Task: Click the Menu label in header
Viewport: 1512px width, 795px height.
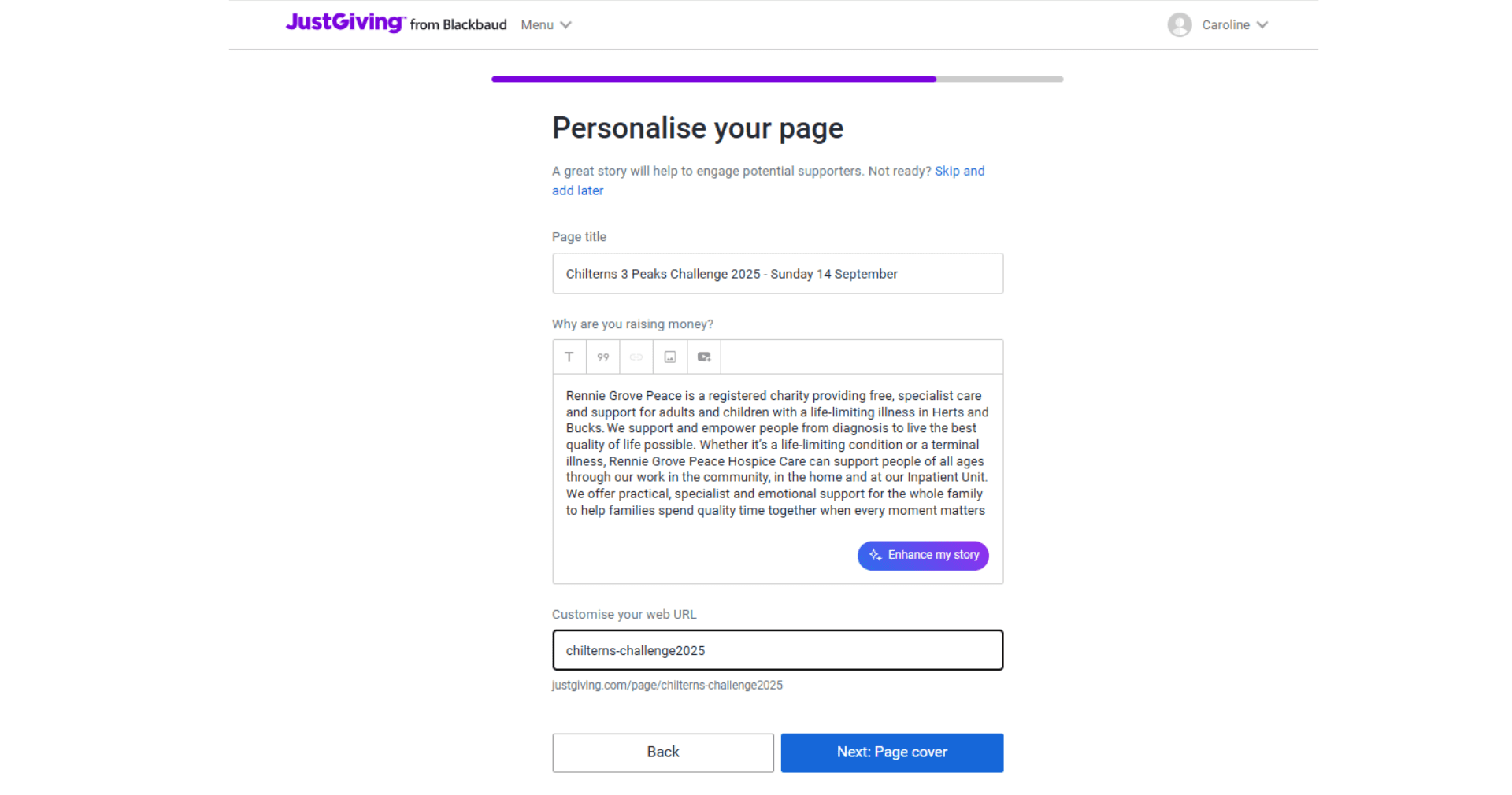Action: (537, 25)
